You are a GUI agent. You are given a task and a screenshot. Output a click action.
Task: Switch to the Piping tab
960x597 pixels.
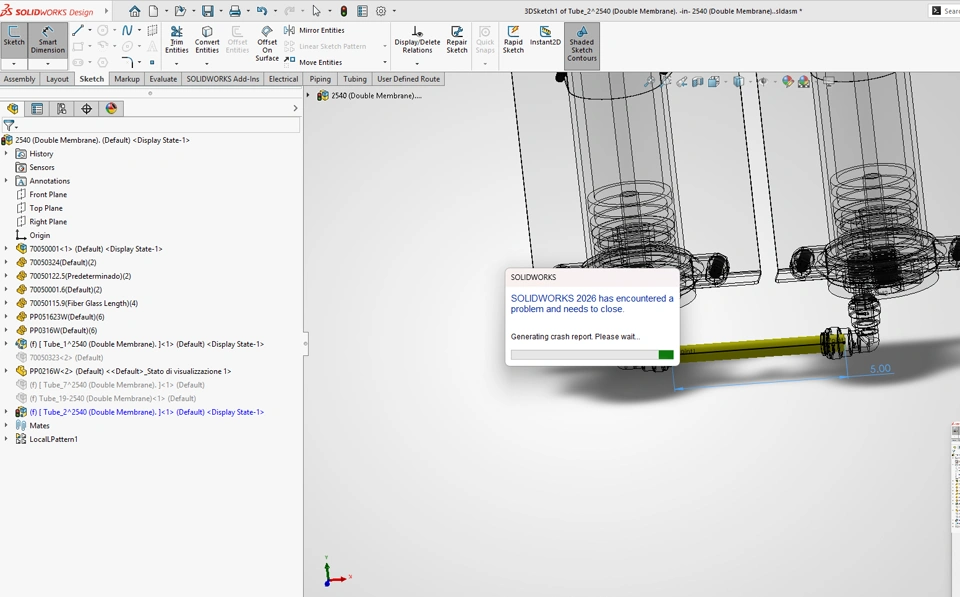[x=320, y=79]
